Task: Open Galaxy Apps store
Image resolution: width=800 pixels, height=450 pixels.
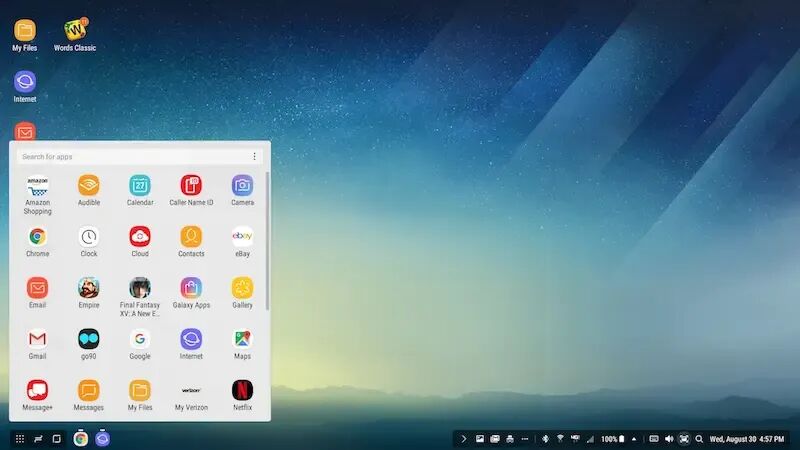Action: pyautogui.click(x=191, y=293)
